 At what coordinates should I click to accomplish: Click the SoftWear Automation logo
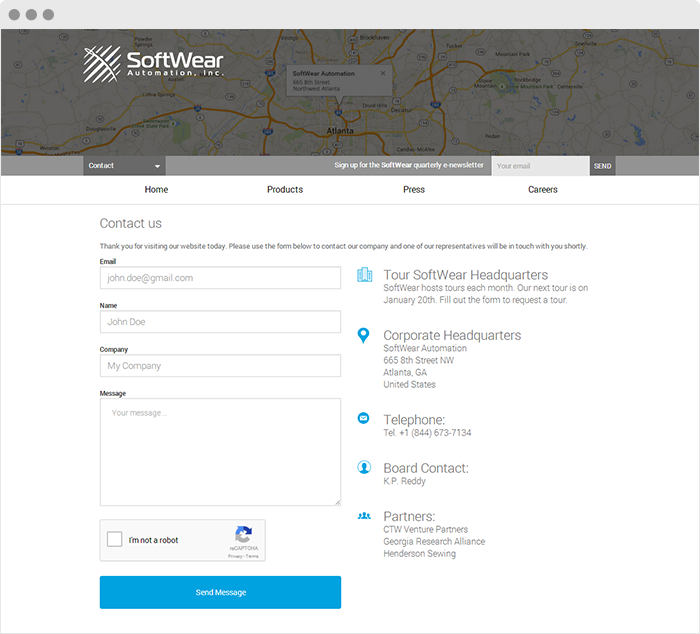pos(153,64)
